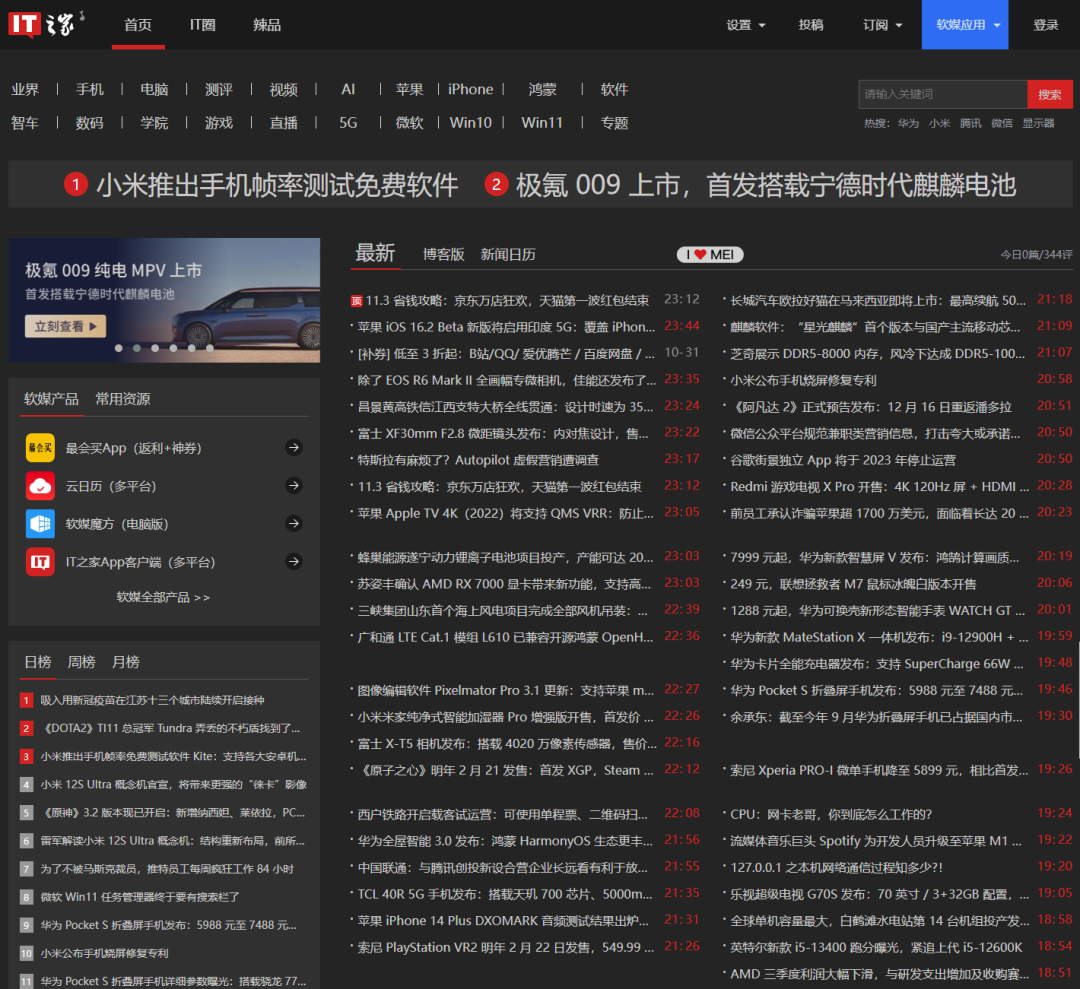Switch to the 周榜 ranking tab
The height and width of the screenshot is (989, 1080).
[x=81, y=662]
